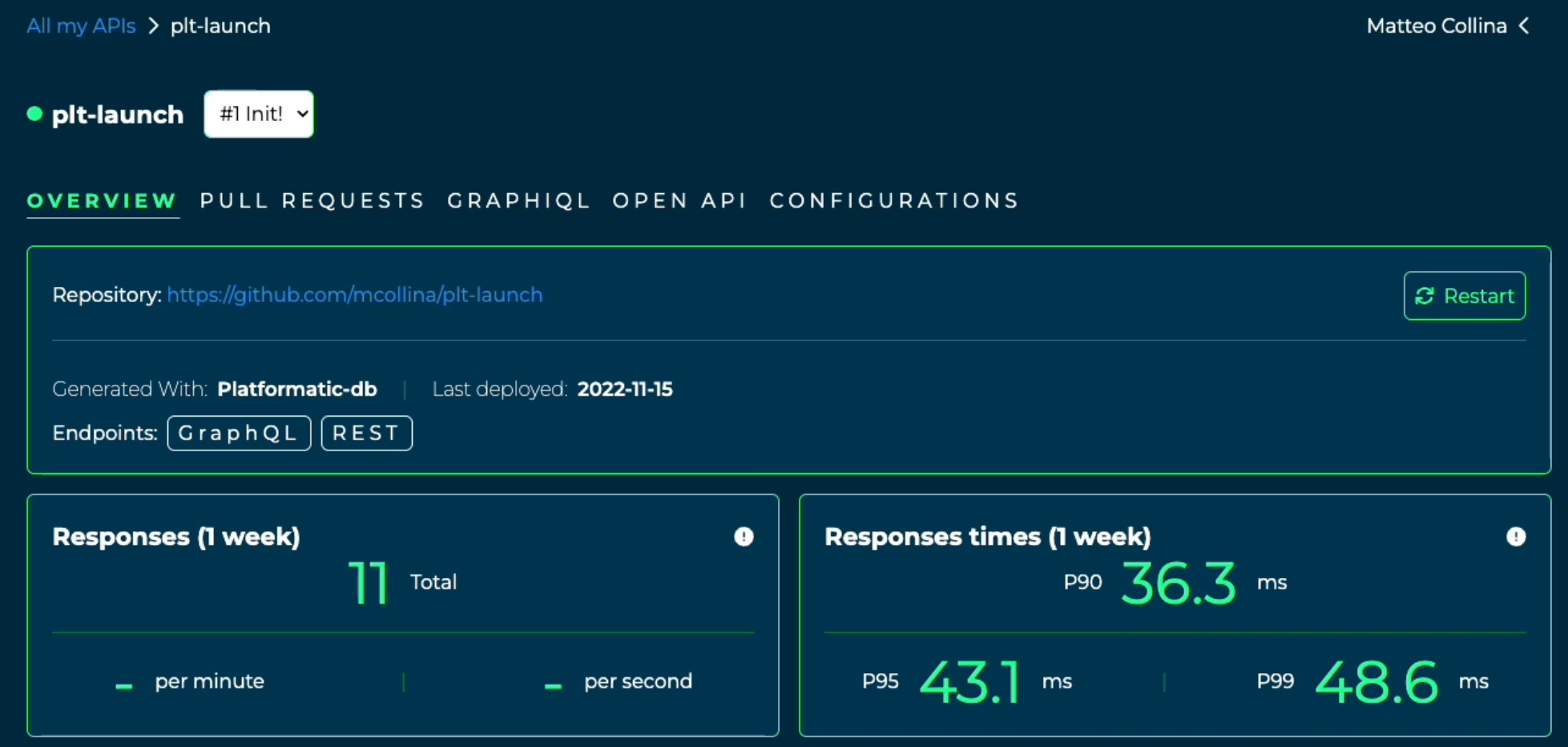
Task: Click the 'P99' label
Action: point(1276,681)
